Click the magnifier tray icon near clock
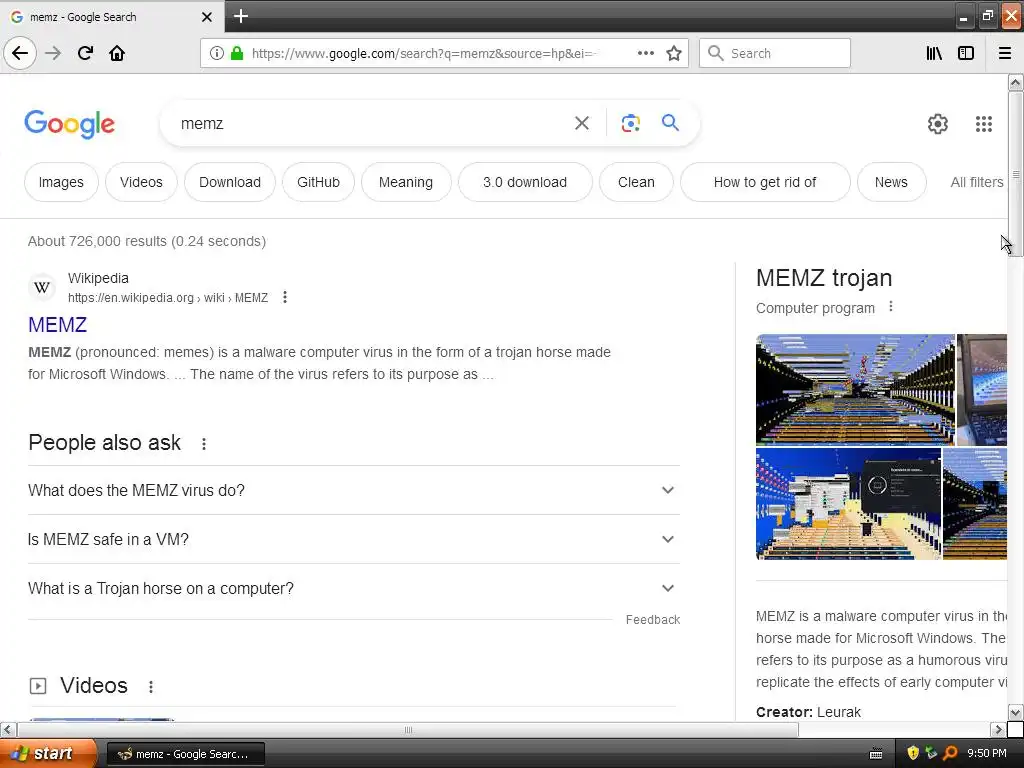1024x768 pixels. (950, 753)
